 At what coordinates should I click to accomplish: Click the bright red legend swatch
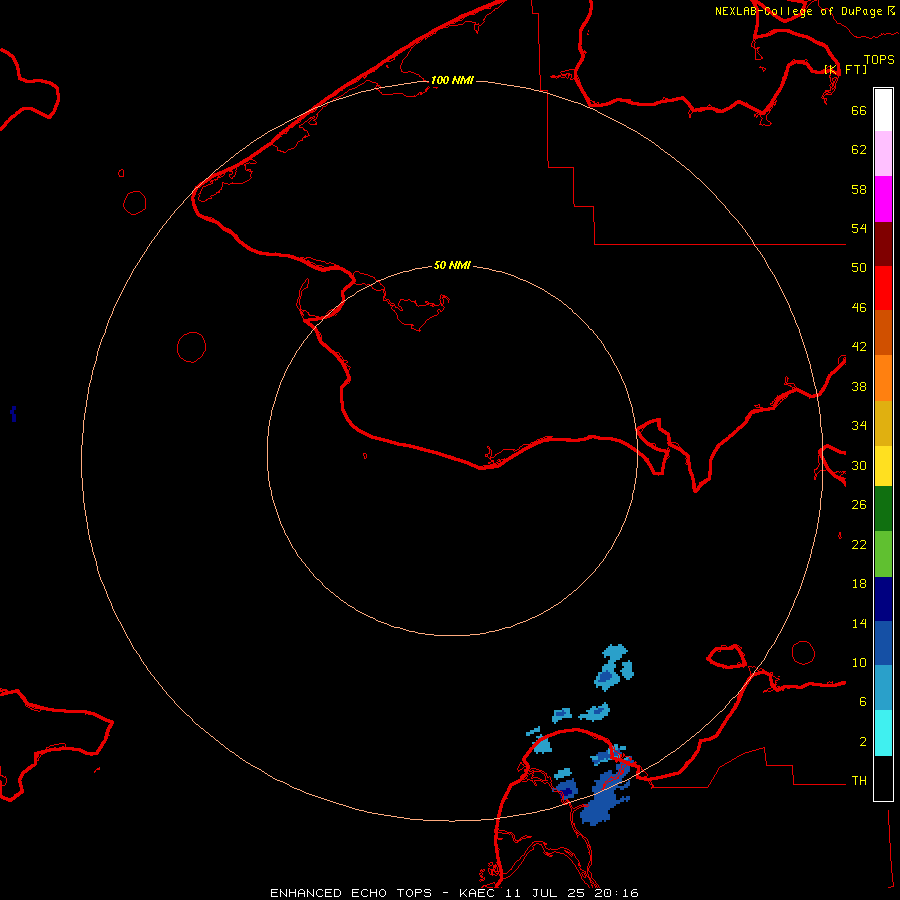click(x=883, y=288)
